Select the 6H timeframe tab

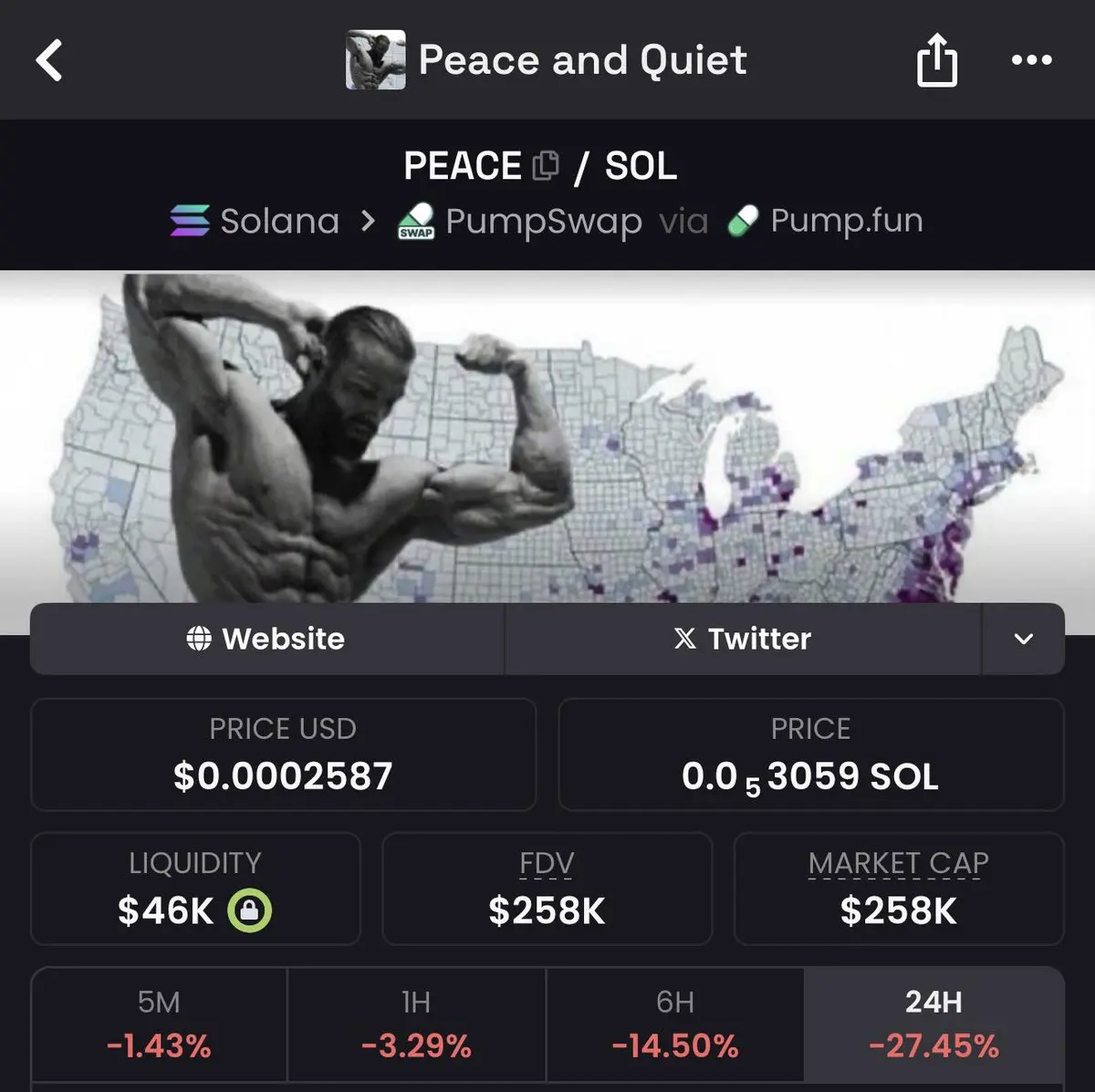[675, 1024]
